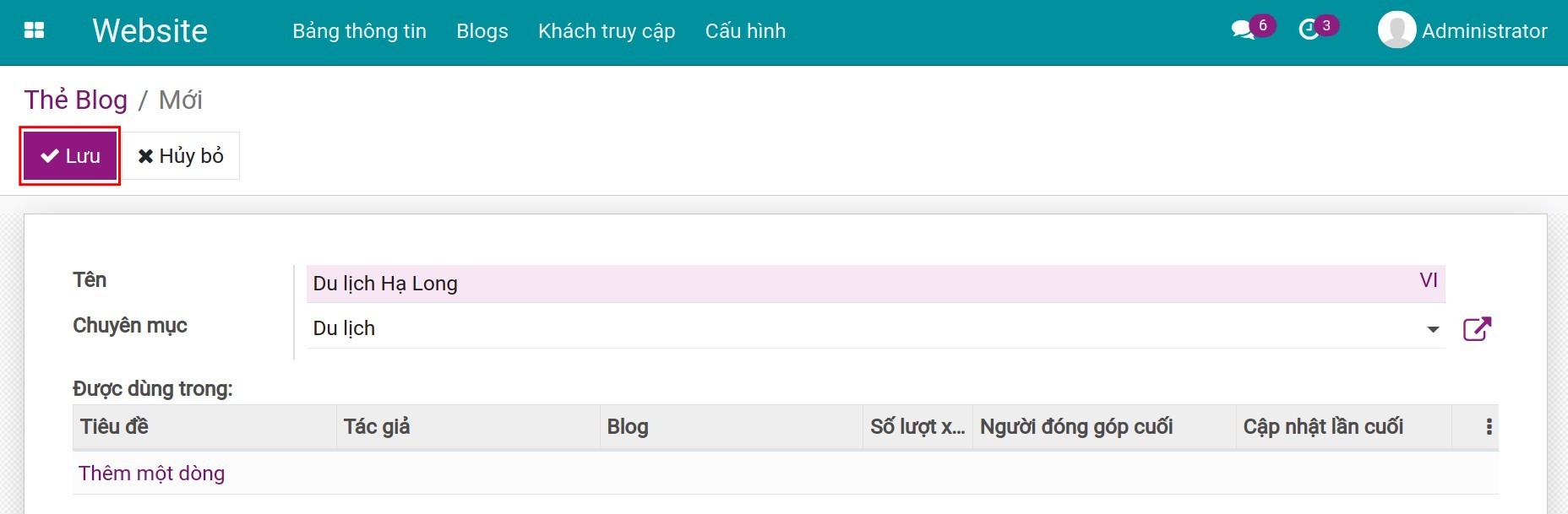The width and height of the screenshot is (1568, 514).
Task: Open the apps grid menu icon
Action: click(x=35, y=31)
